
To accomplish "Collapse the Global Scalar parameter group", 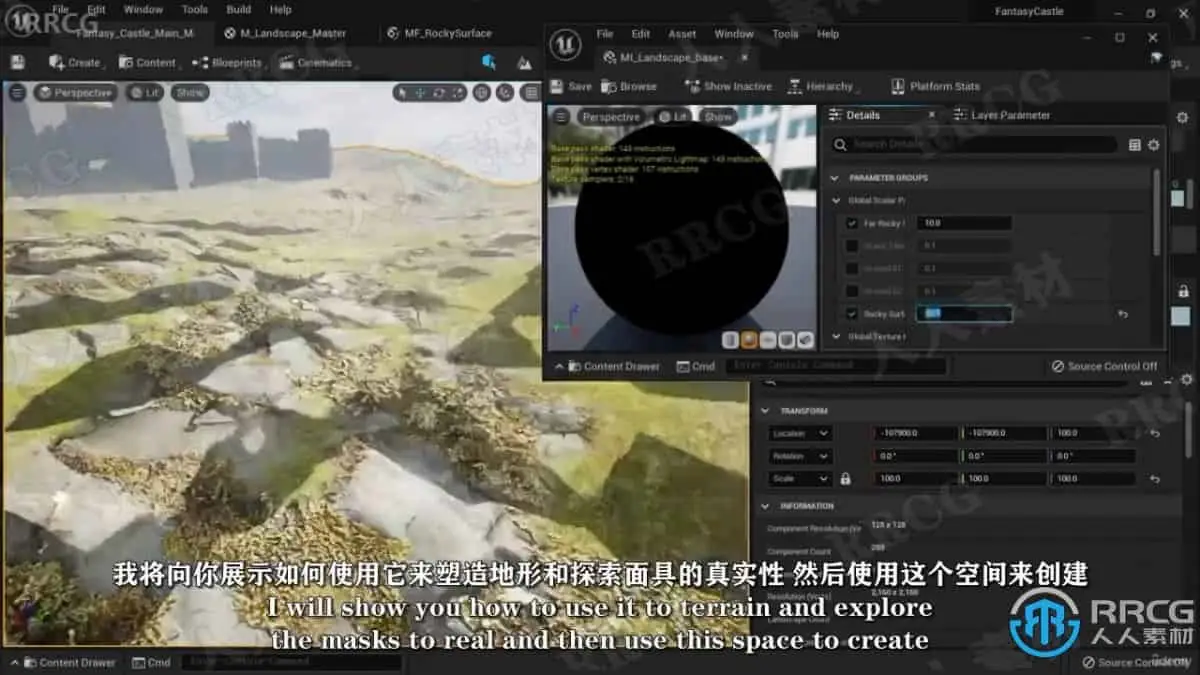I will click(x=836, y=200).
